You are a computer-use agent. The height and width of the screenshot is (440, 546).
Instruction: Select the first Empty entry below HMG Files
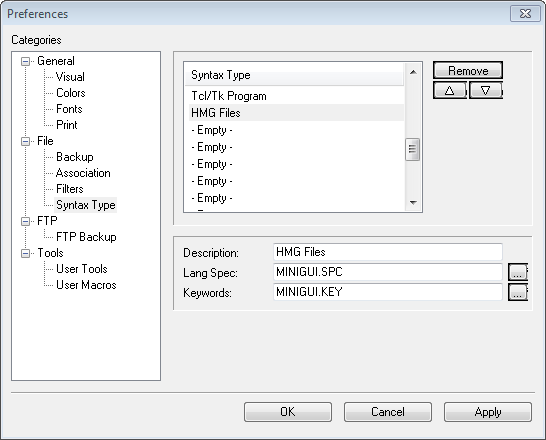pyautogui.click(x=296, y=130)
